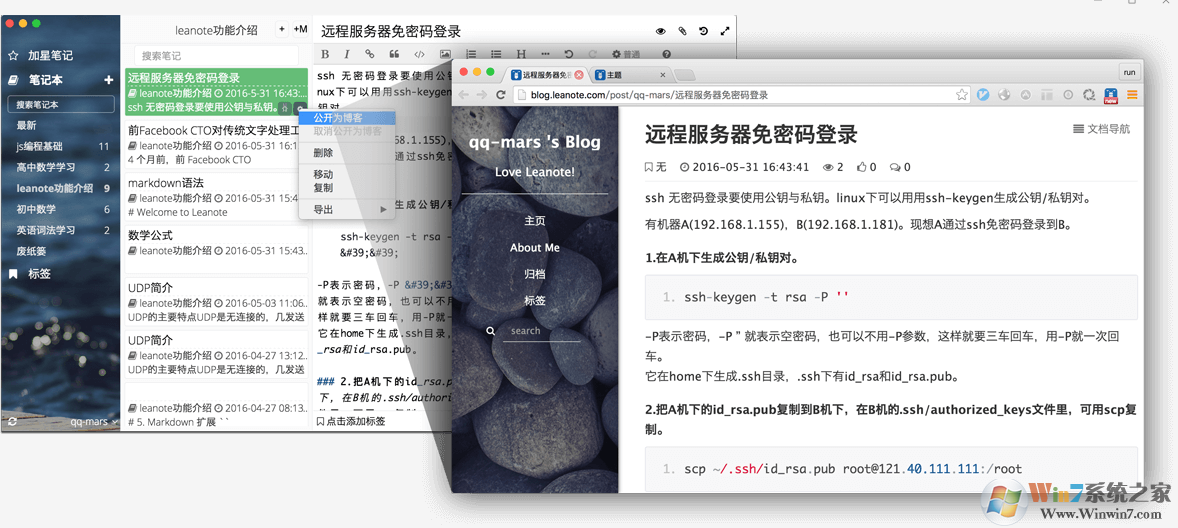Click the fullscreen expand arrows icon
This screenshot has width=1178, height=528.
(x=725, y=32)
